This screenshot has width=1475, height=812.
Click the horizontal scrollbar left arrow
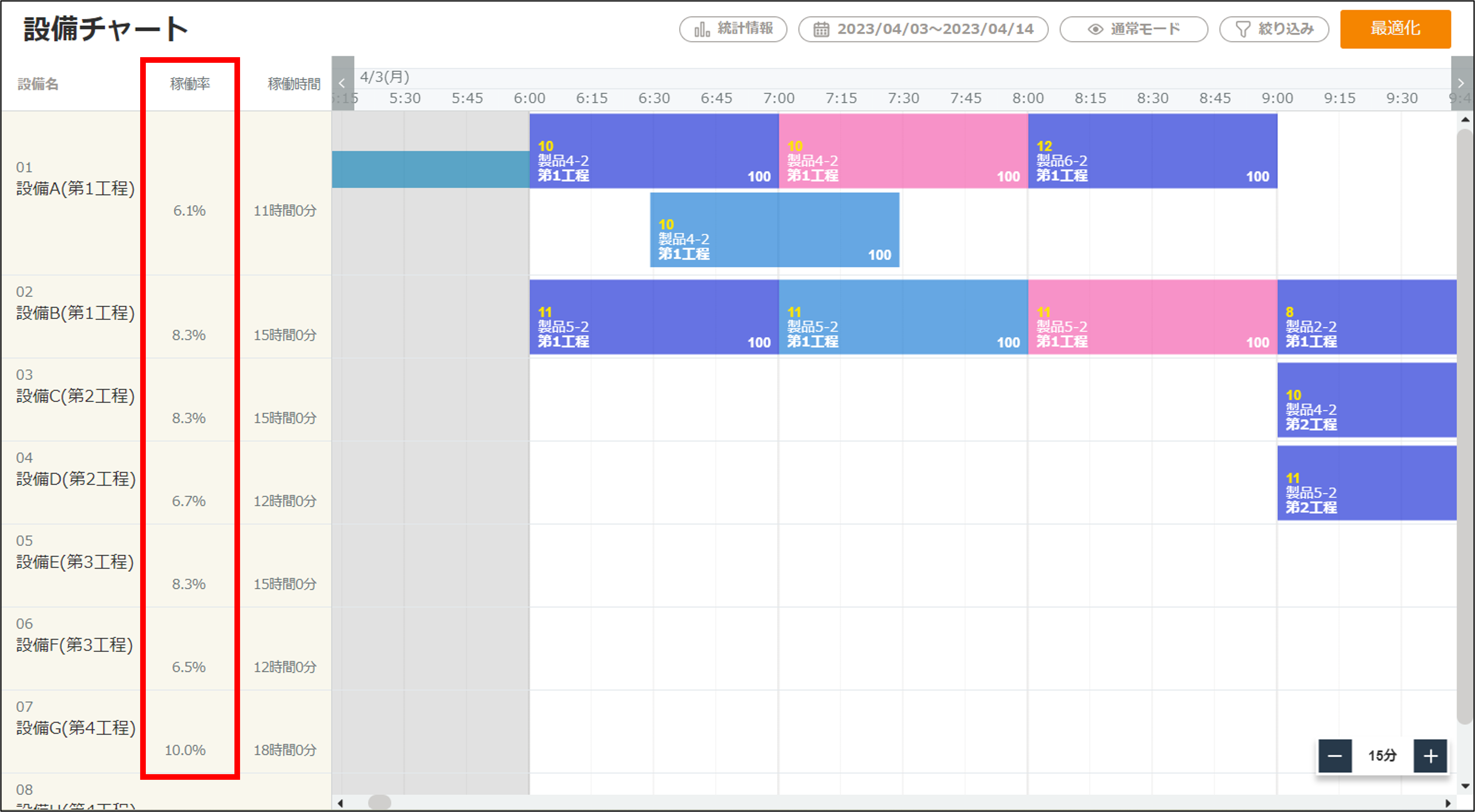click(x=340, y=803)
